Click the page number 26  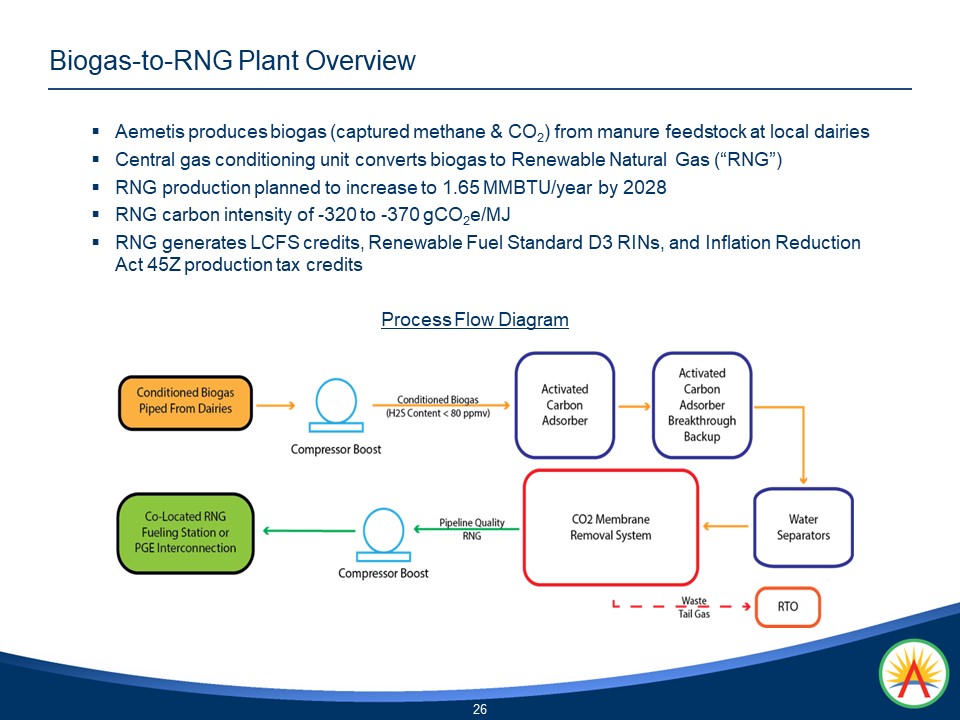coord(480,707)
